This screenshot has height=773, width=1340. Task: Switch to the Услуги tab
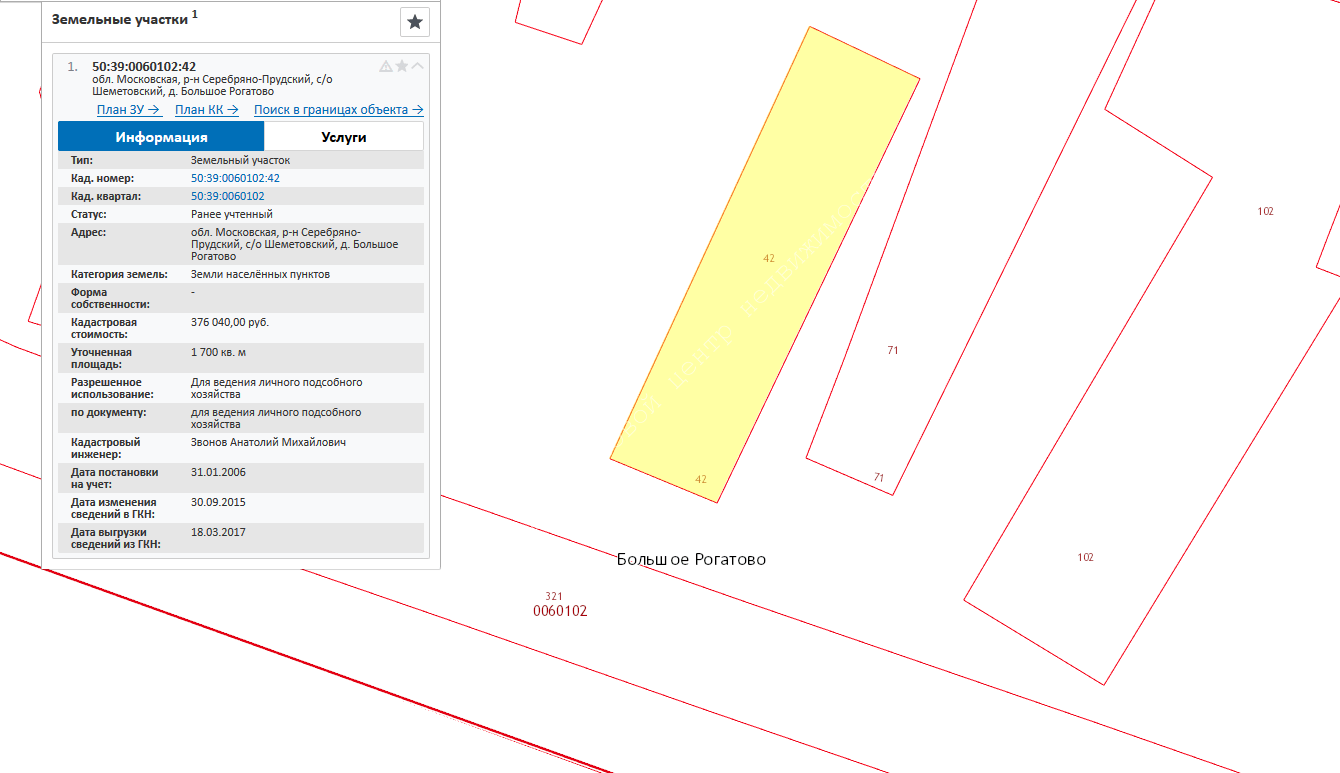coord(344,137)
